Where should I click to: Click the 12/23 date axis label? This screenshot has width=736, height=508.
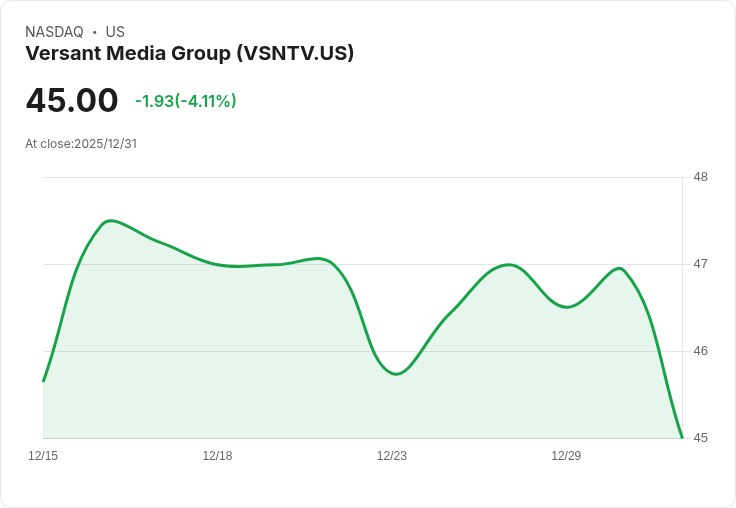392,456
